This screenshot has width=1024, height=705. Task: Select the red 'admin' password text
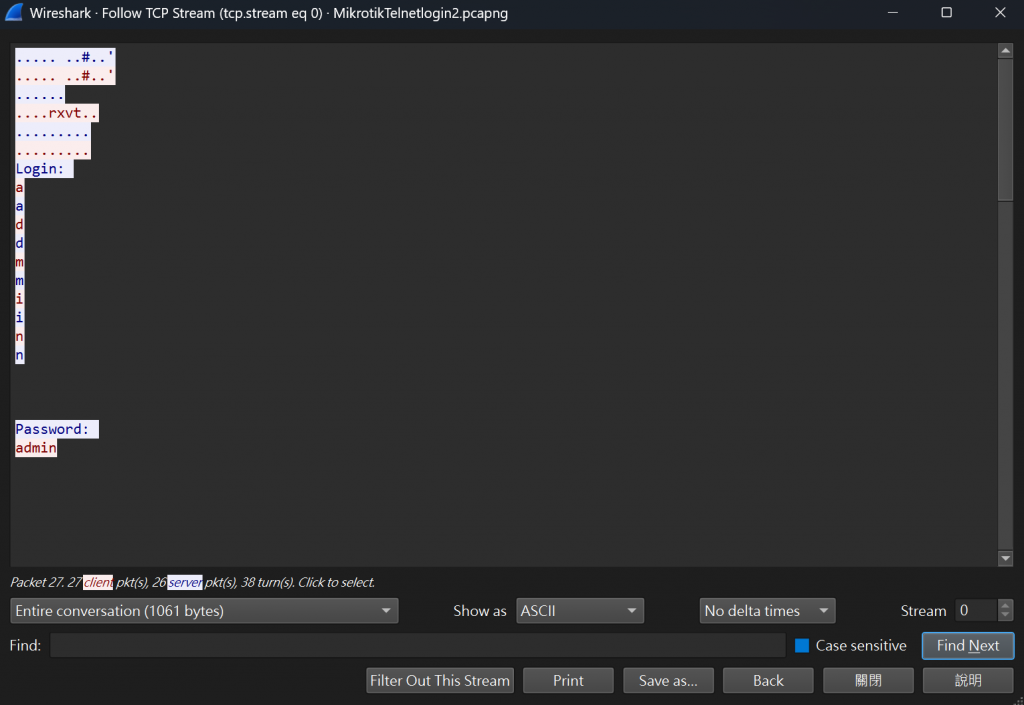36,448
